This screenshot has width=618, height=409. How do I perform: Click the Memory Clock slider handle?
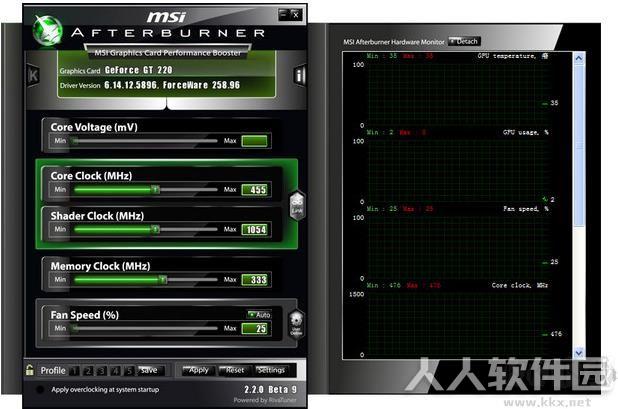click(x=163, y=279)
